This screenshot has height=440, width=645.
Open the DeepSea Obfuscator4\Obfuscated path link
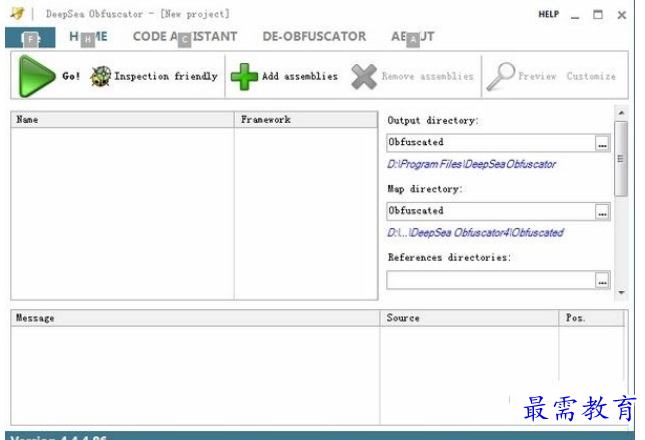coord(475,233)
